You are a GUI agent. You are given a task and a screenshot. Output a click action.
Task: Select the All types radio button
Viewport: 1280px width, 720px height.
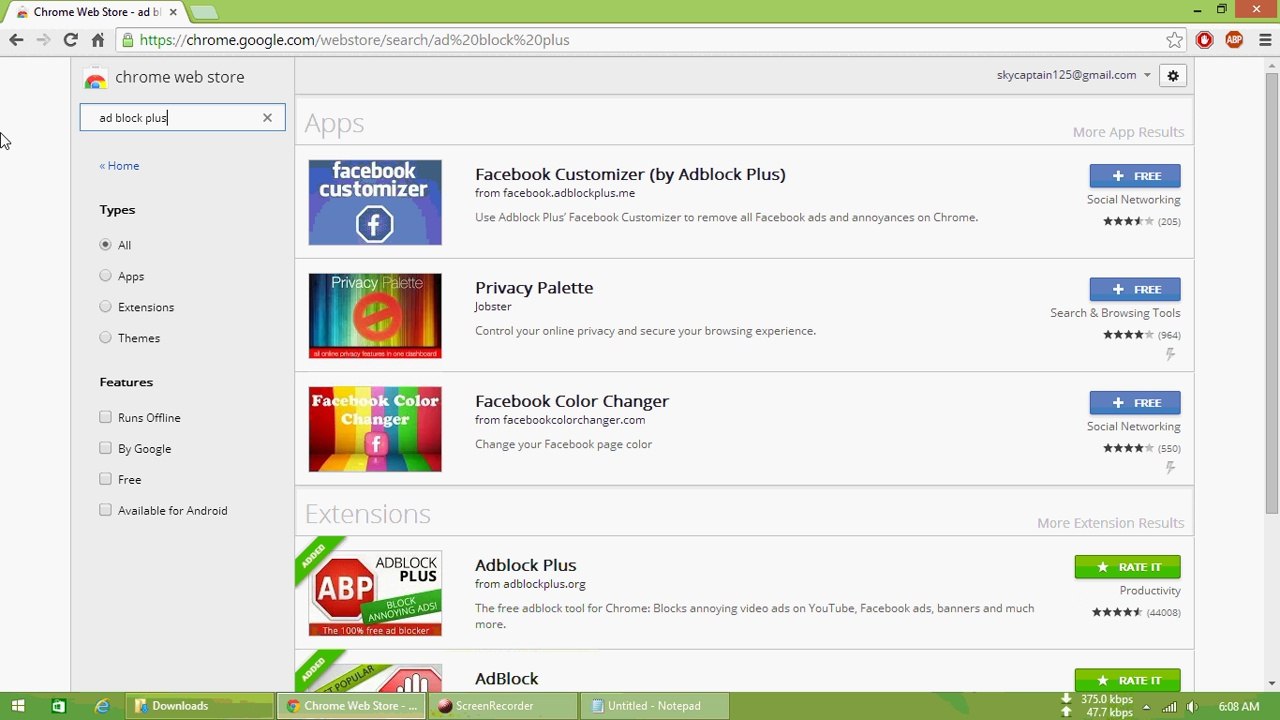105,245
